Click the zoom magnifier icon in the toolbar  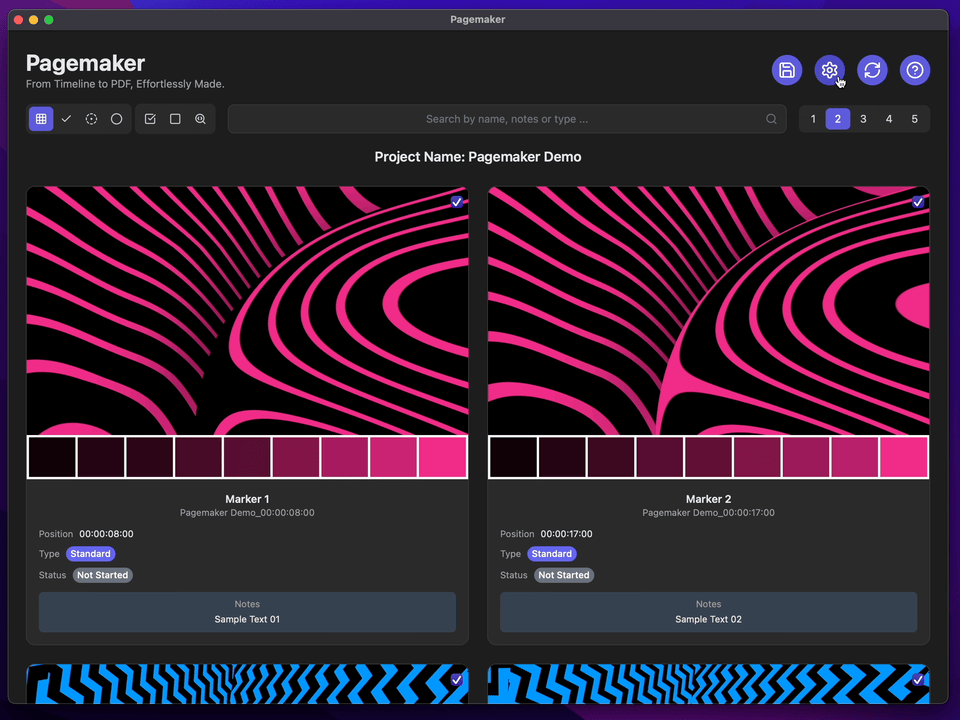200,119
